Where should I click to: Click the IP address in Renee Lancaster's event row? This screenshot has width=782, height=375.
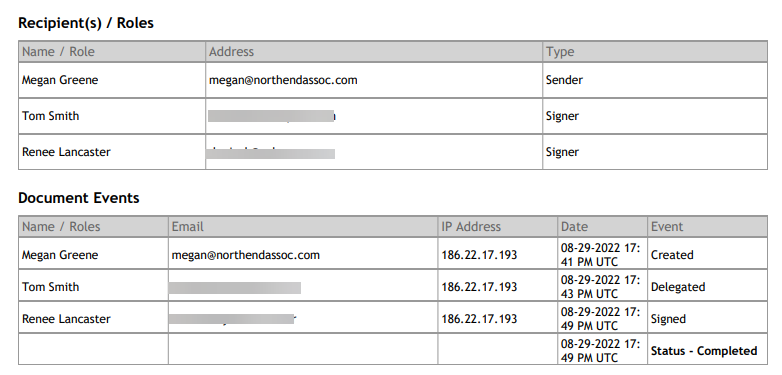[479, 319]
